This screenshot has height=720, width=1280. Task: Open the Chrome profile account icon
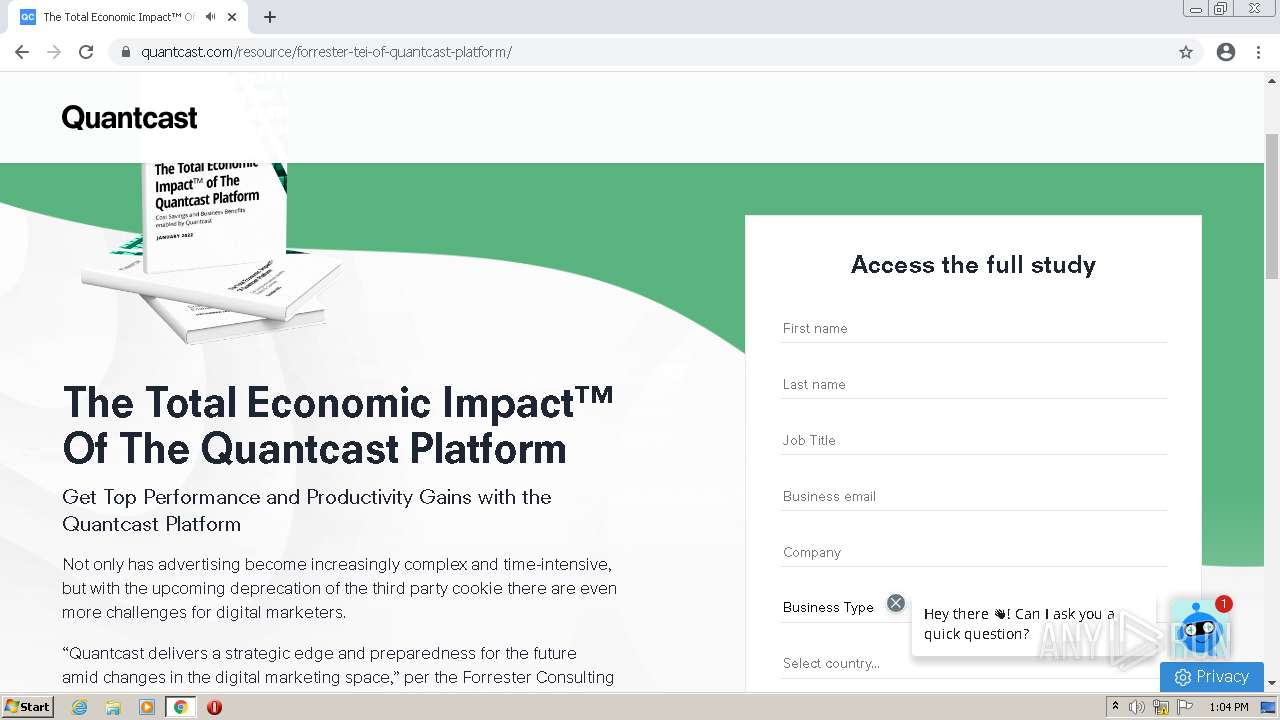pyautogui.click(x=1226, y=52)
